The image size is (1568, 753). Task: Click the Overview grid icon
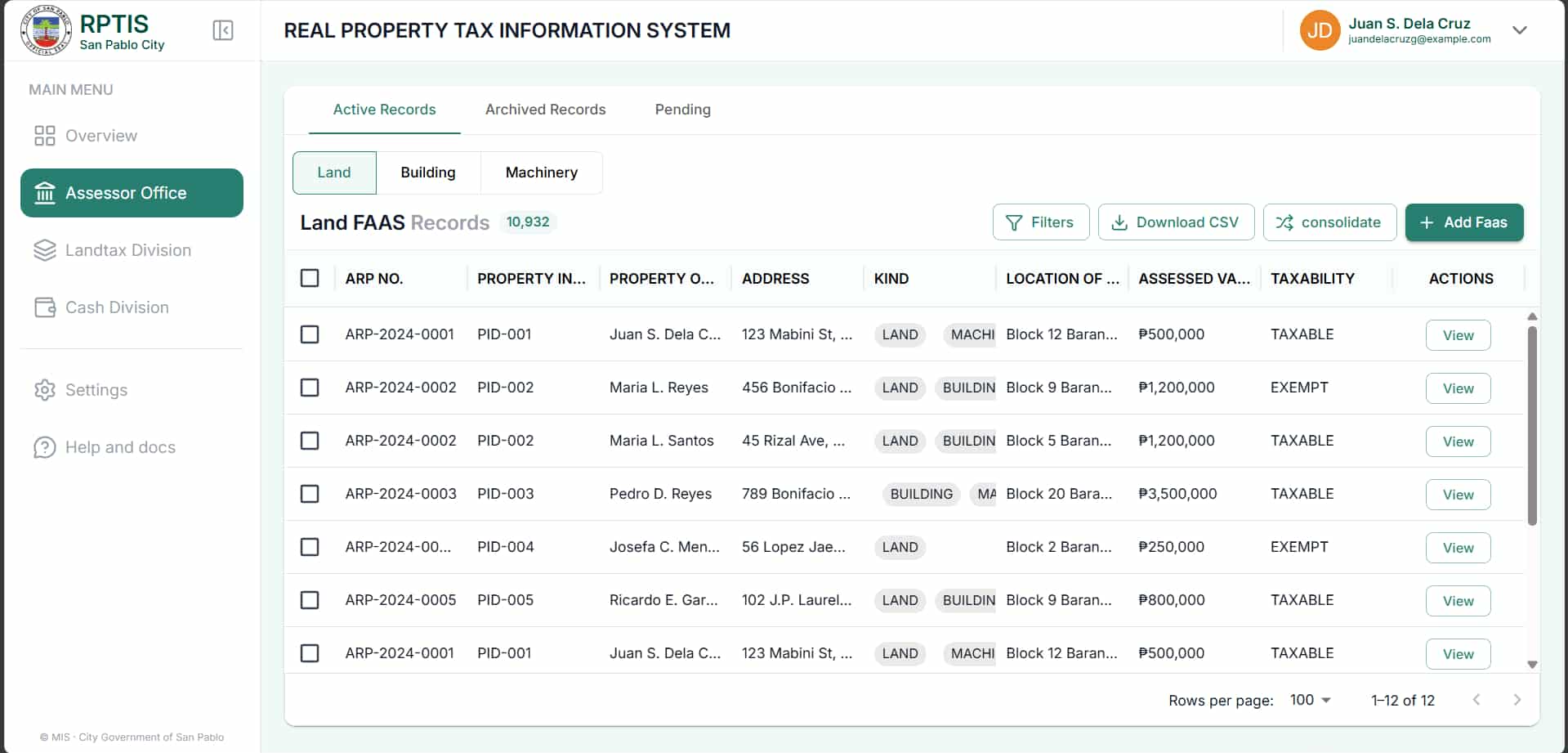point(45,136)
